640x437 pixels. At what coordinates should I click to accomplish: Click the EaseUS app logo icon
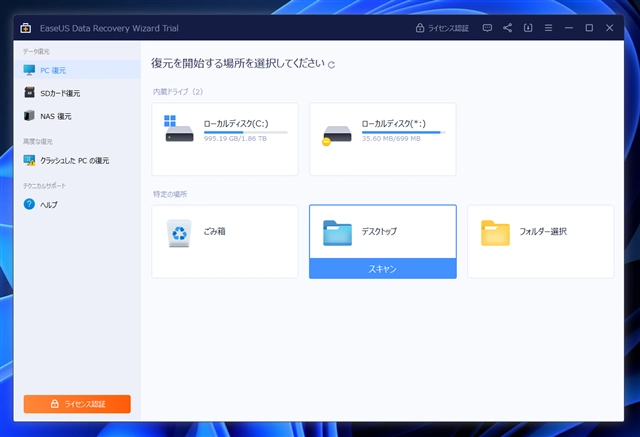point(26,28)
